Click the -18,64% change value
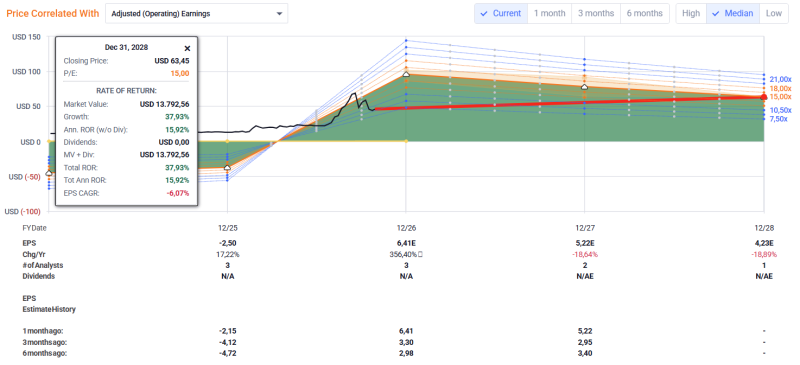 click(585, 254)
